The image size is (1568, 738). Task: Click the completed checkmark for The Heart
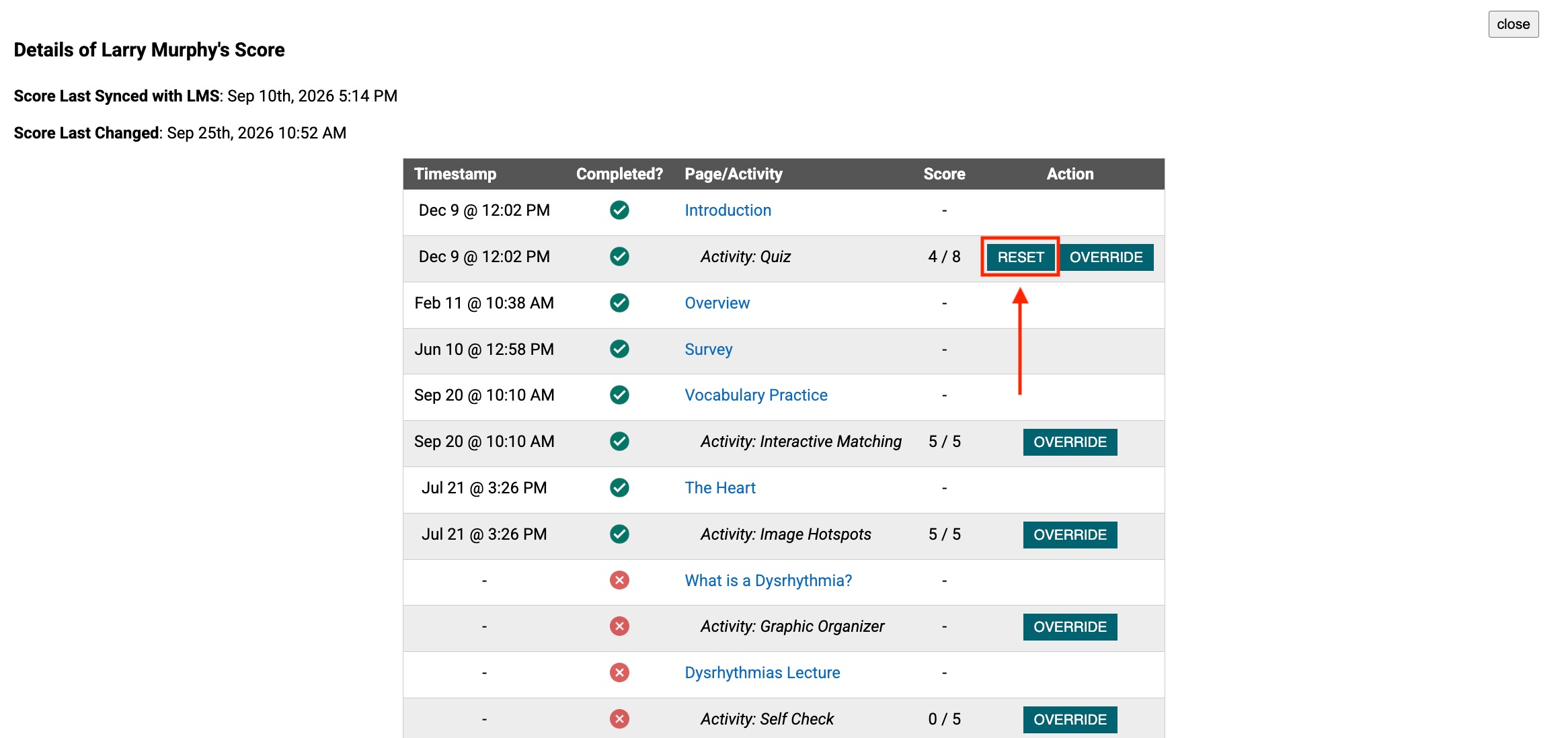click(x=619, y=487)
